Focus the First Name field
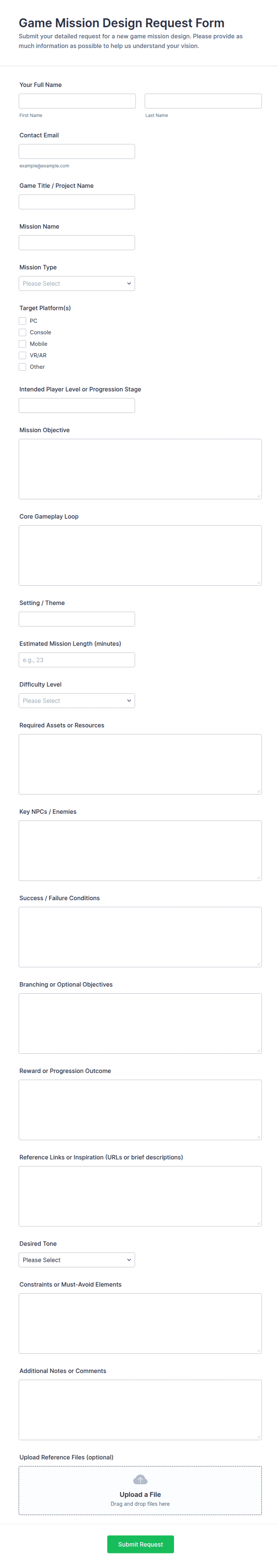This screenshot has width=278, height=1568. click(x=77, y=101)
